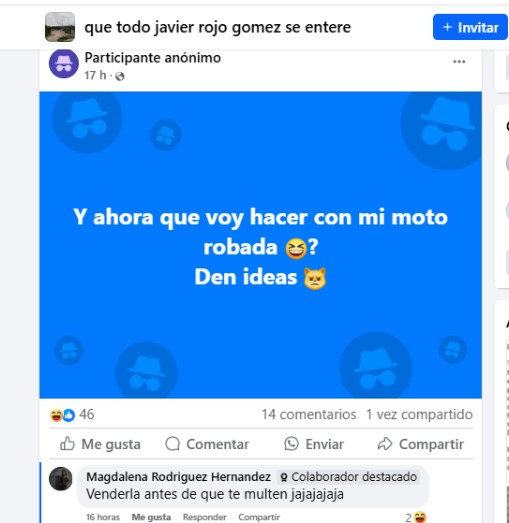Click the anonymous participant avatar icon
Screen dimensions: 509x523
(x=64, y=63)
